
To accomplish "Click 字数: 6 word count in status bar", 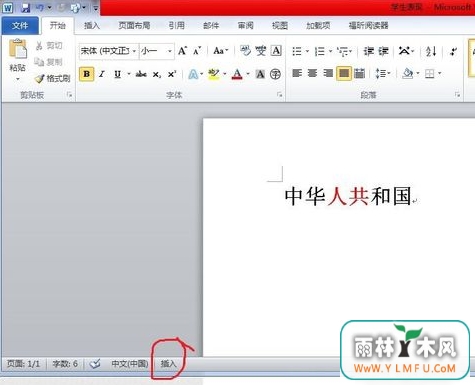I will (65, 364).
